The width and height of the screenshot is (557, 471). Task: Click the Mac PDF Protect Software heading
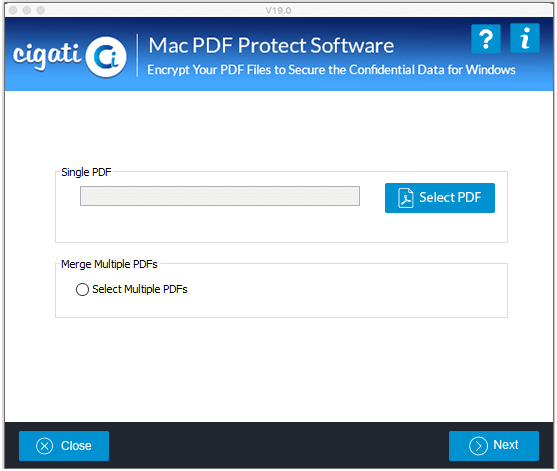[271, 45]
